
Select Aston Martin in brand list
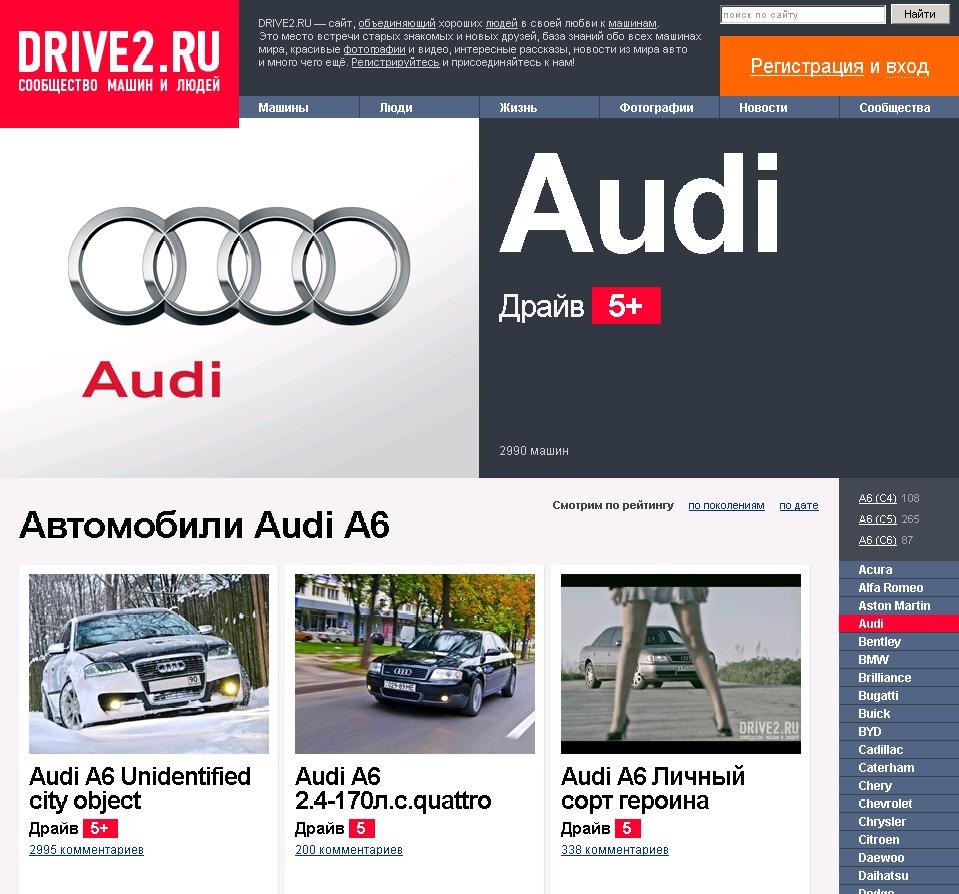coord(899,606)
